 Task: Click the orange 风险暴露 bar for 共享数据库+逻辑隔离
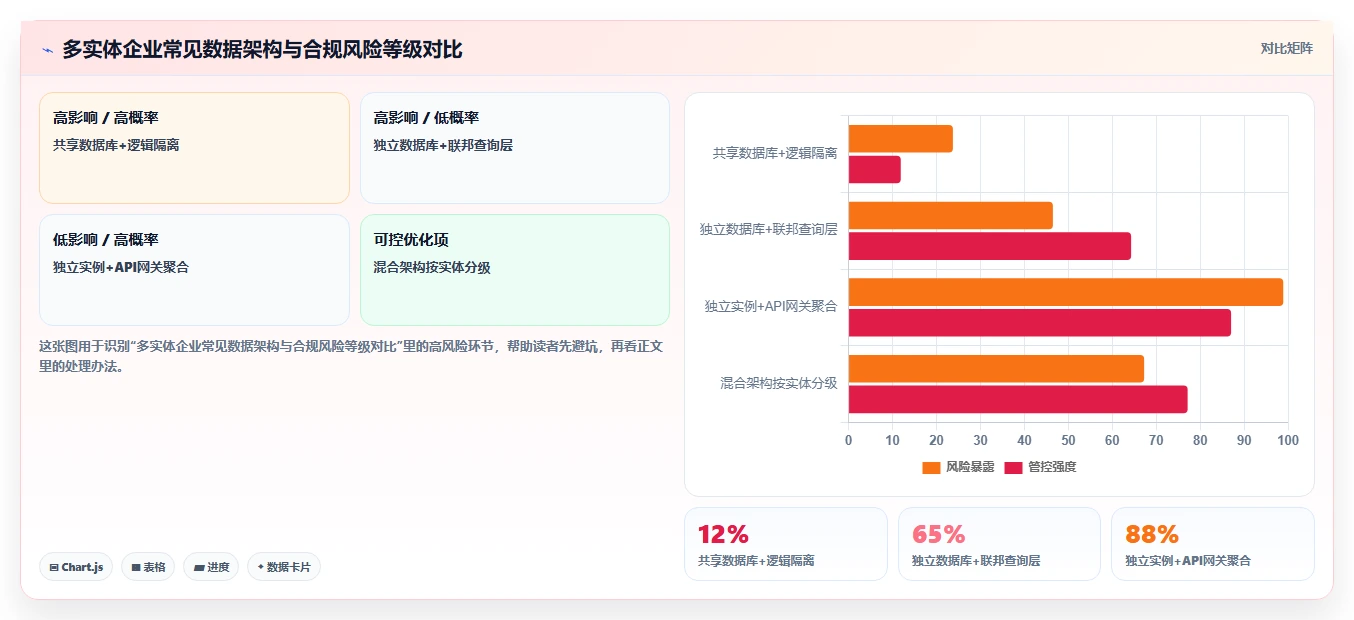[901, 139]
